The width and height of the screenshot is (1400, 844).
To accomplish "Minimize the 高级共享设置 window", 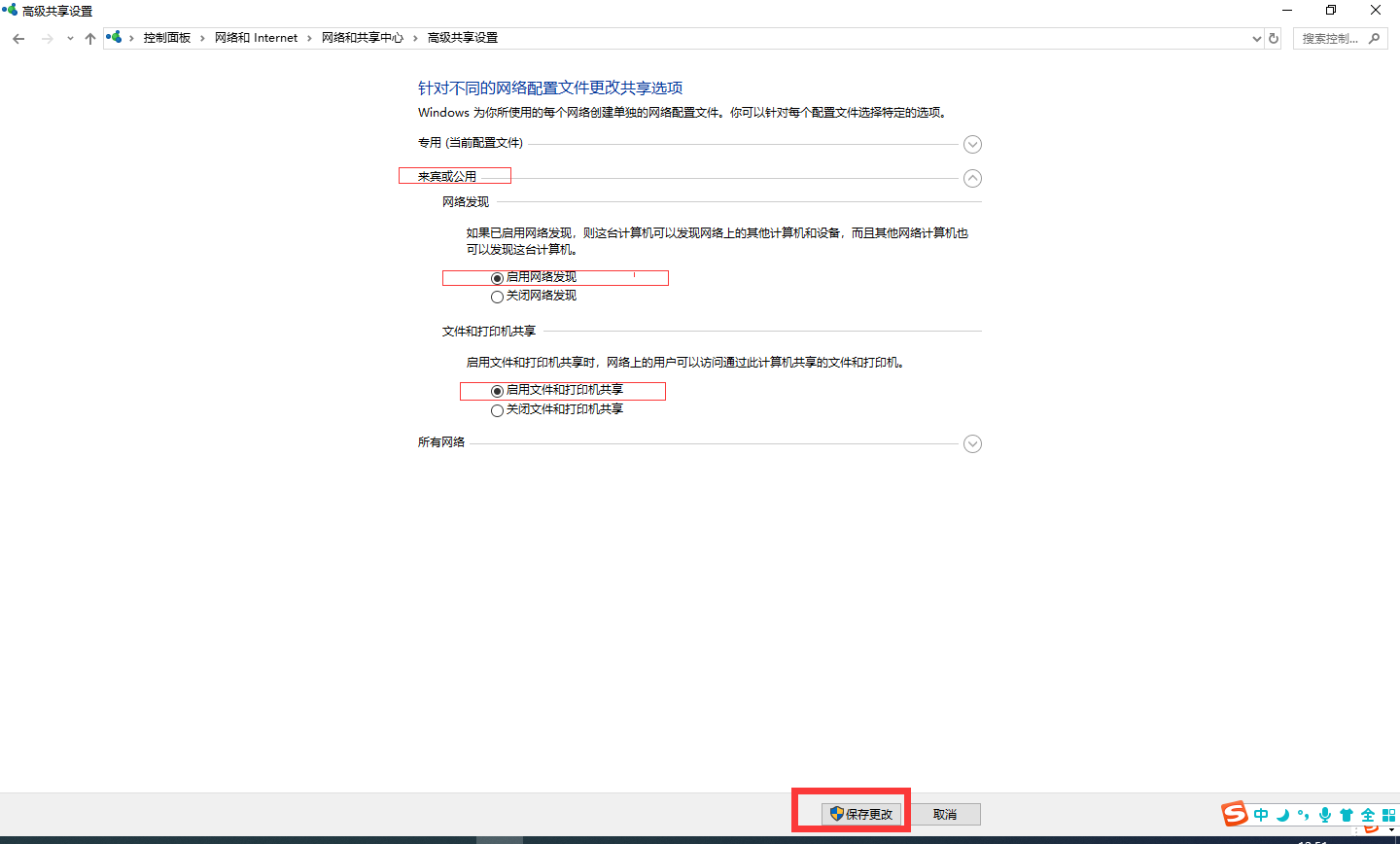I will (1287, 11).
